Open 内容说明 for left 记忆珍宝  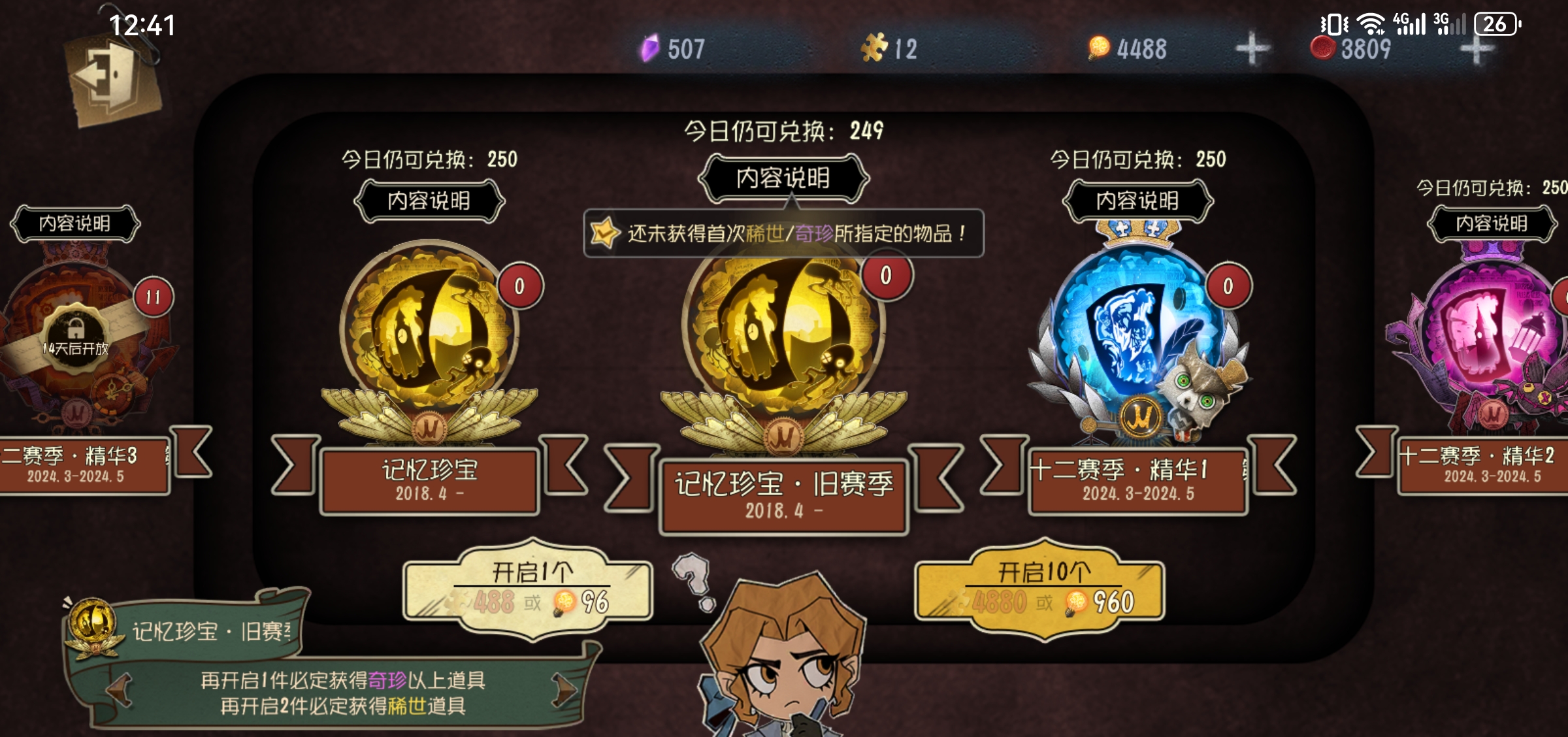click(x=429, y=201)
